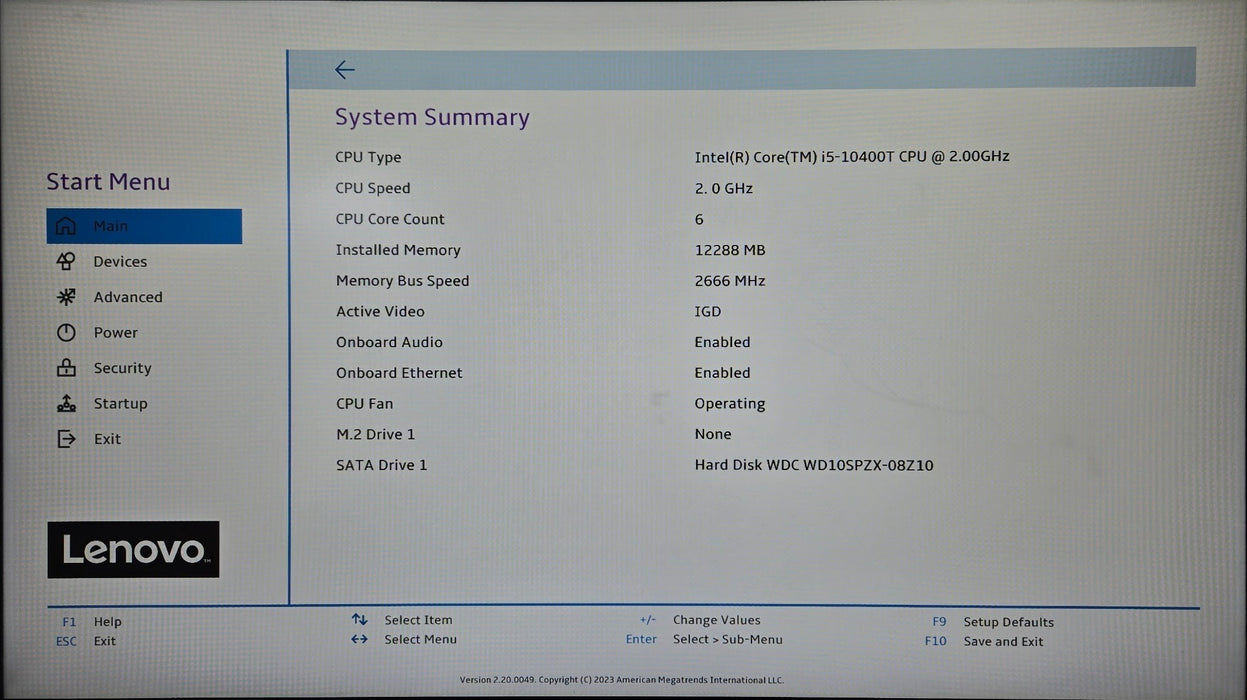1247x700 pixels.
Task: Click the IGD value
Action: pyautogui.click(x=708, y=312)
